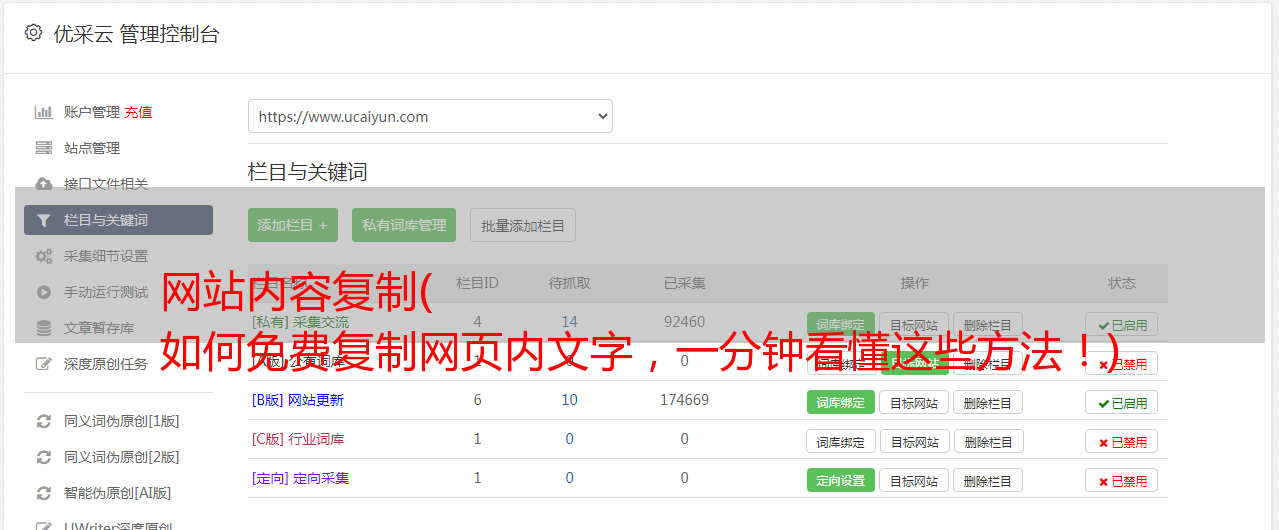Open 手动运行测试 in the sidebar
1279x530 pixels.
(x=106, y=292)
